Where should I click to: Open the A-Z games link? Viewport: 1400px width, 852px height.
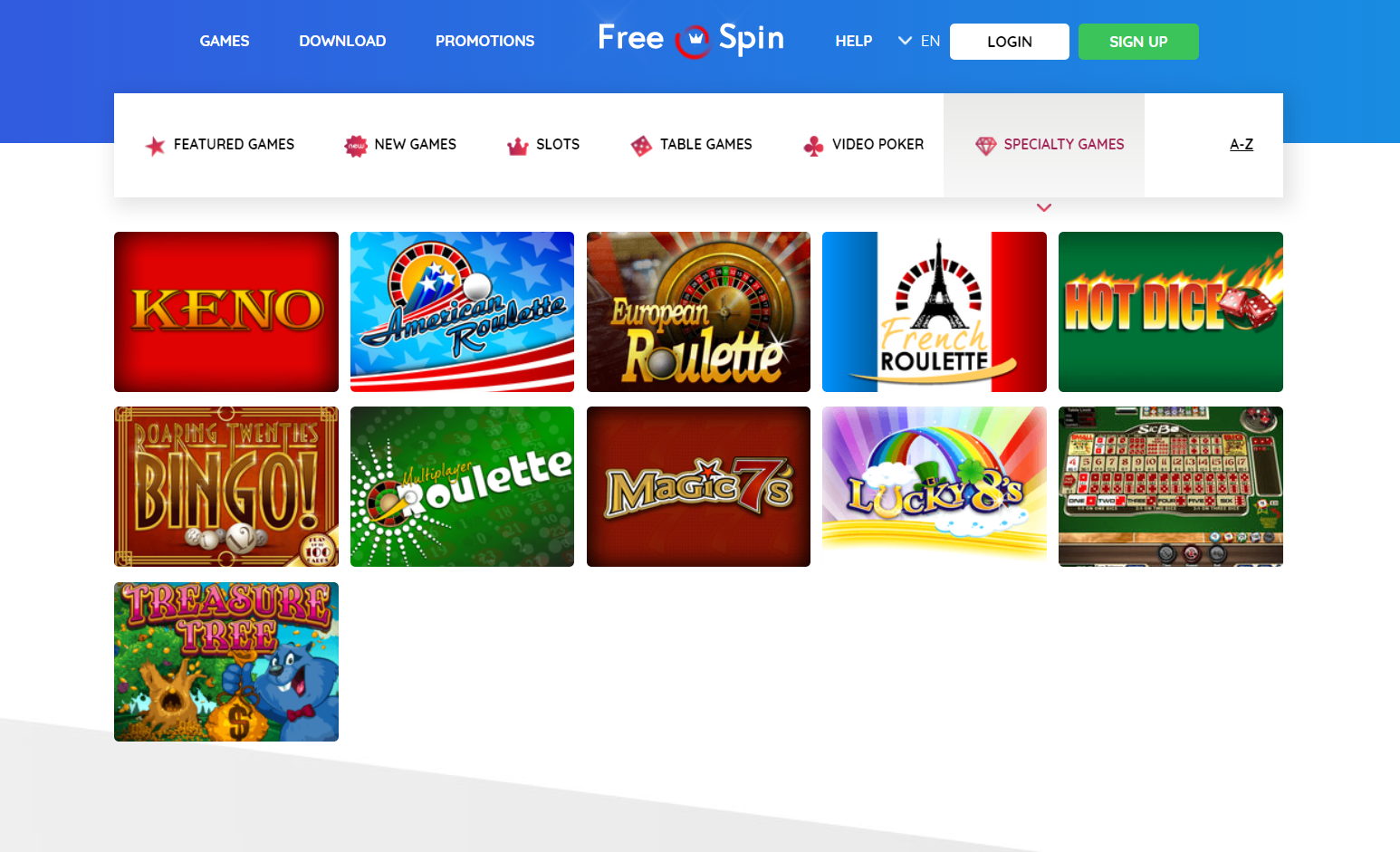(1242, 144)
